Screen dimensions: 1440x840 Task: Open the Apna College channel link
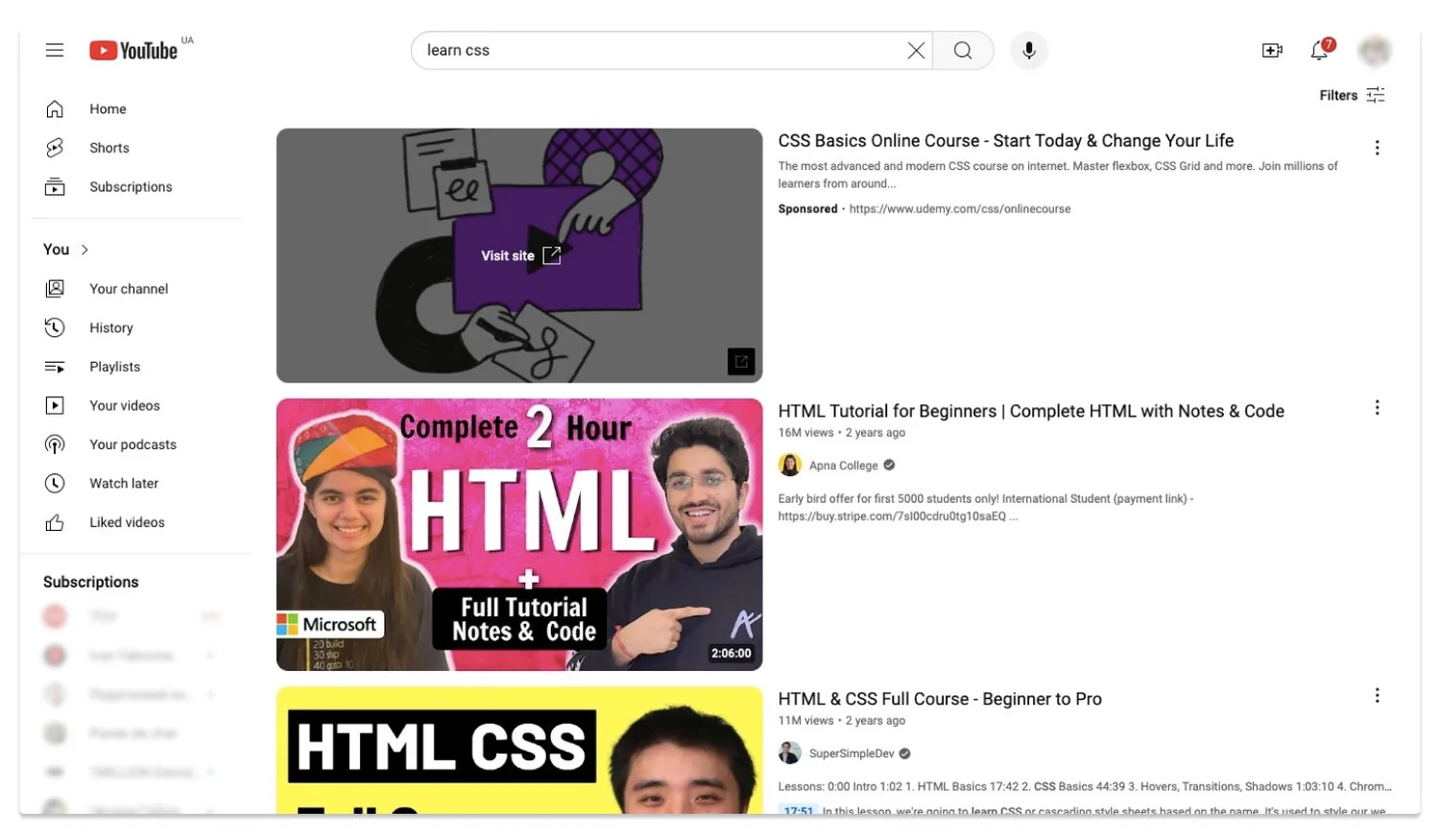click(845, 465)
